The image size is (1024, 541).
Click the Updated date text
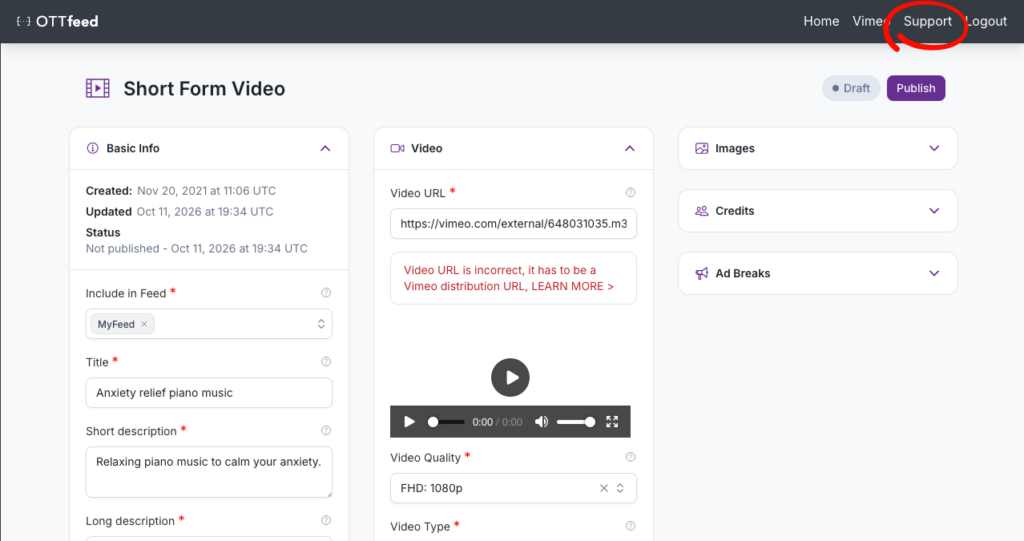pos(205,212)
